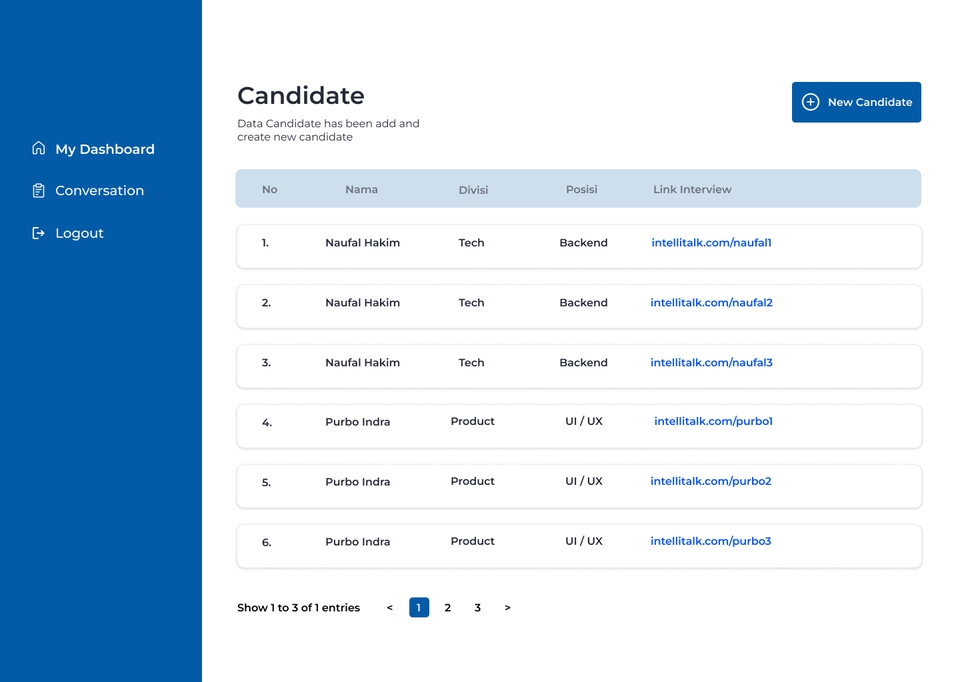Screen dimensions: 960x682
Task: Click Product division cell in row 5
Action: 473,481
